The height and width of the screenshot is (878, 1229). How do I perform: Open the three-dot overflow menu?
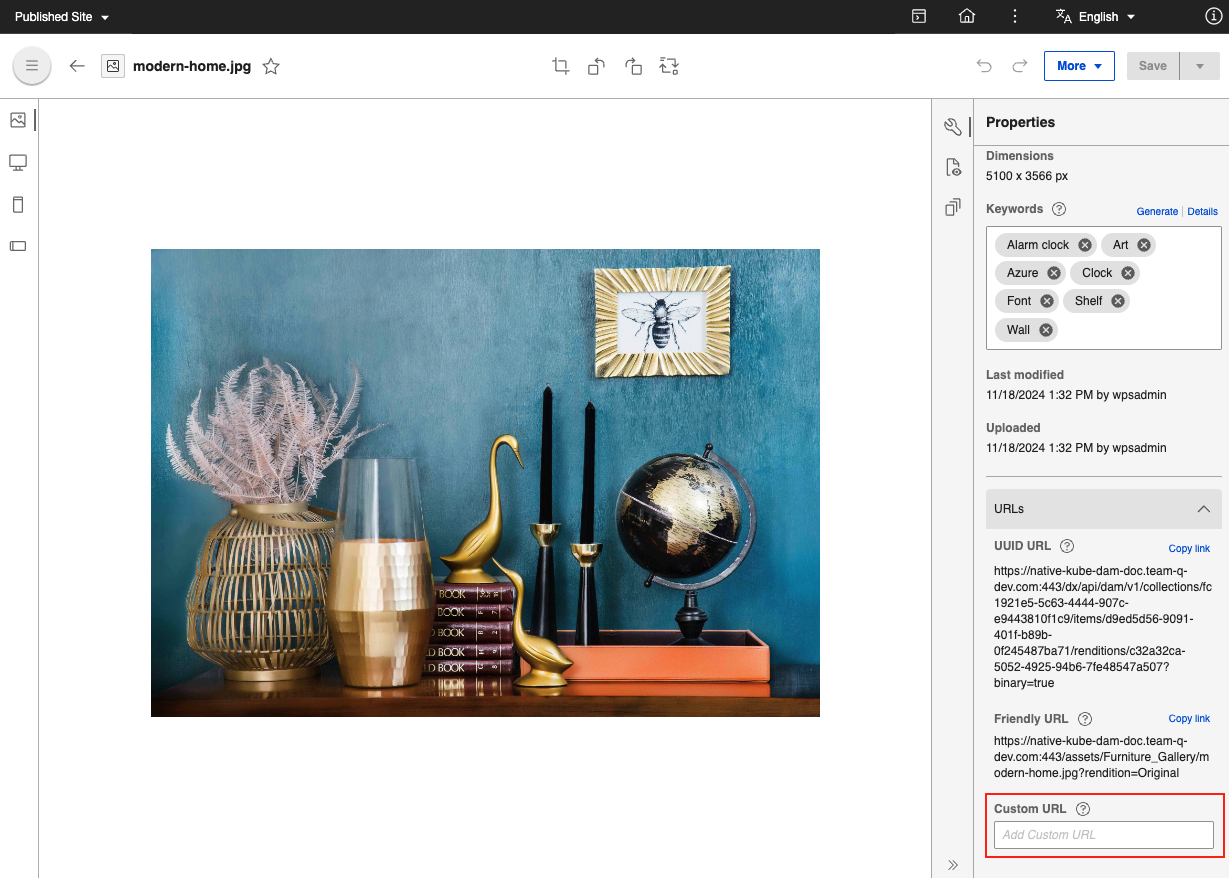(1014, 16)
